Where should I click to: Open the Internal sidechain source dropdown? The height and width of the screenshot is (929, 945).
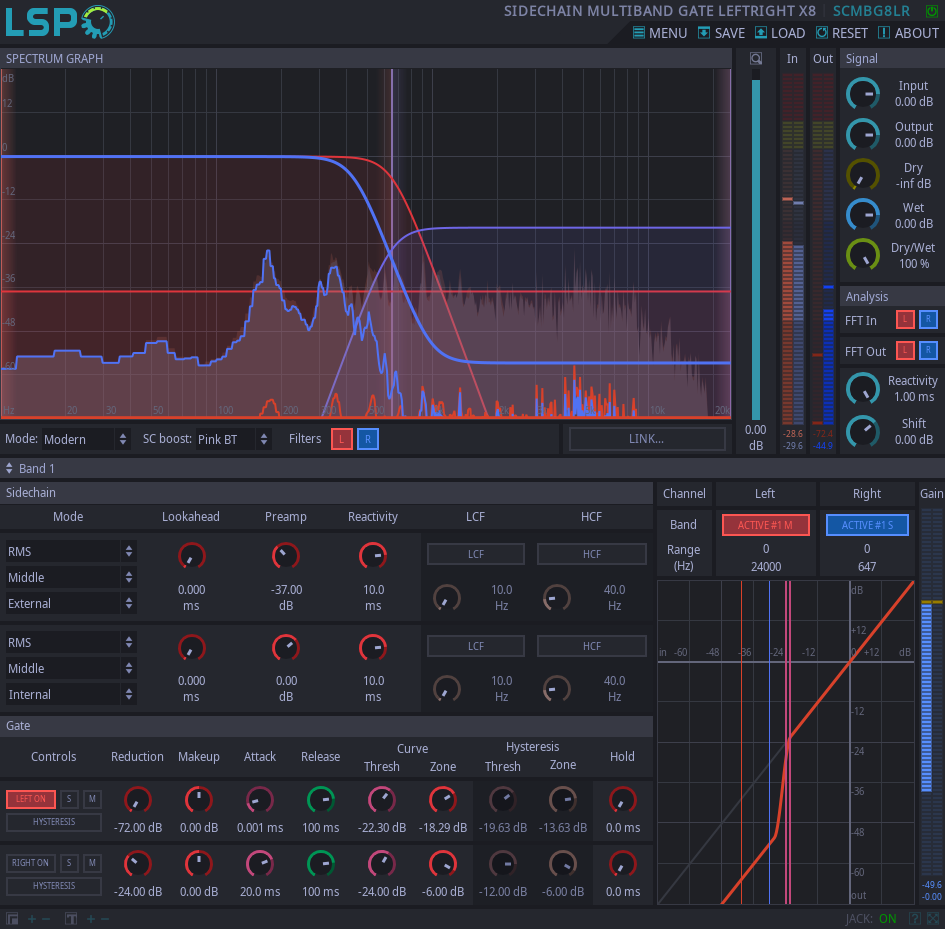click(71, 694)
